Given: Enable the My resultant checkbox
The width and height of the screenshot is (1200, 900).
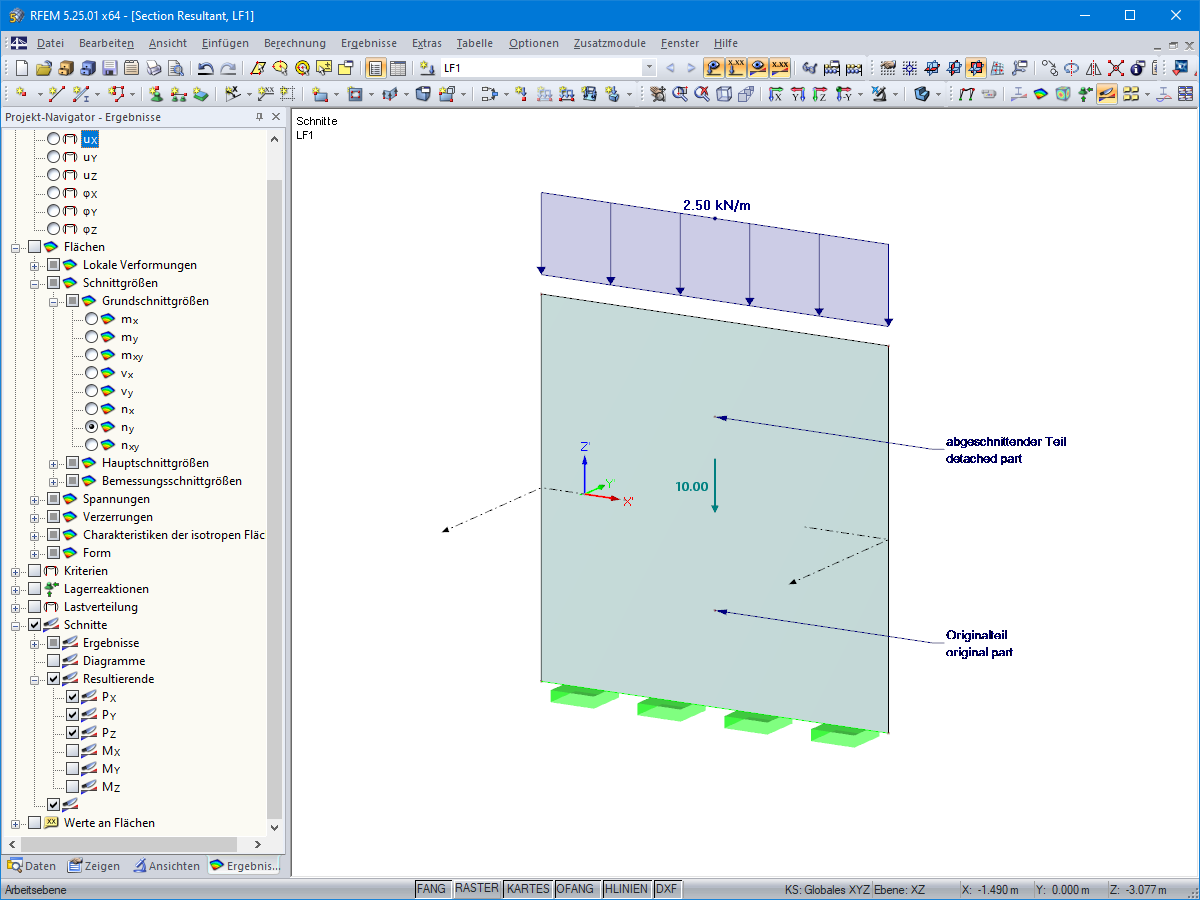Looking at the screenshot, I should [x=73, y=769].
